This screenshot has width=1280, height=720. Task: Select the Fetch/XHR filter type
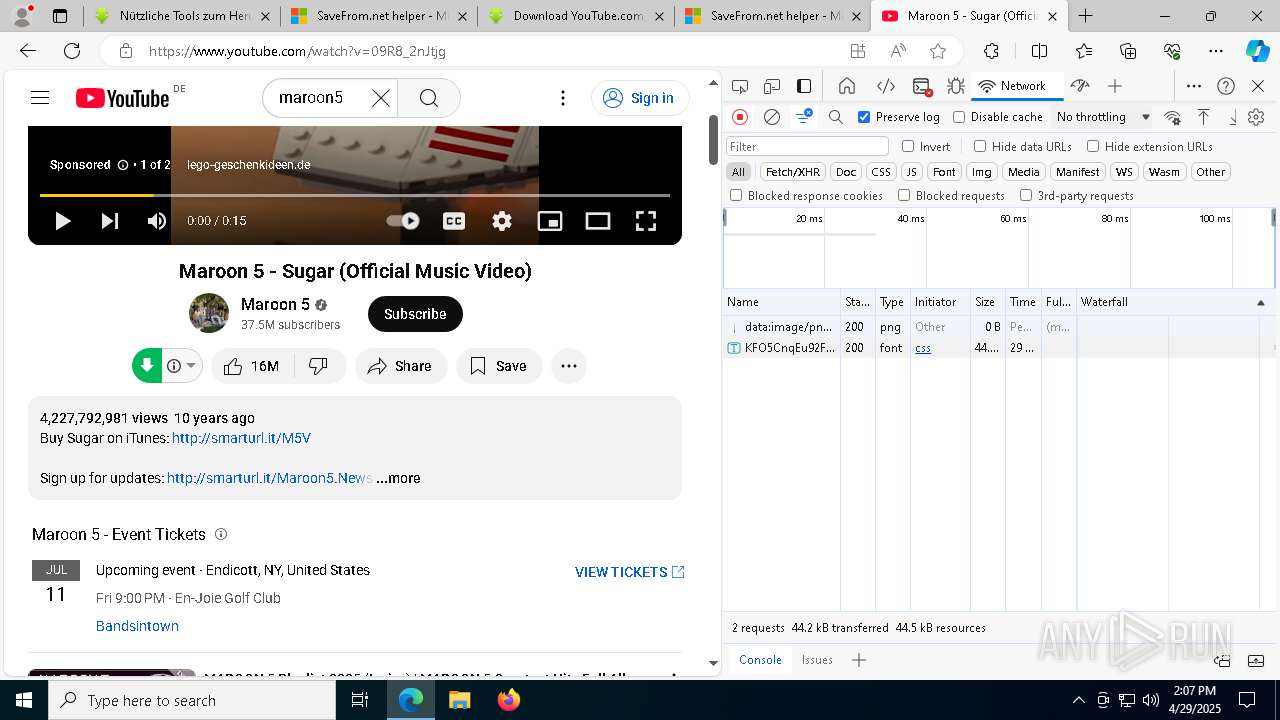(x=793, y=172)
